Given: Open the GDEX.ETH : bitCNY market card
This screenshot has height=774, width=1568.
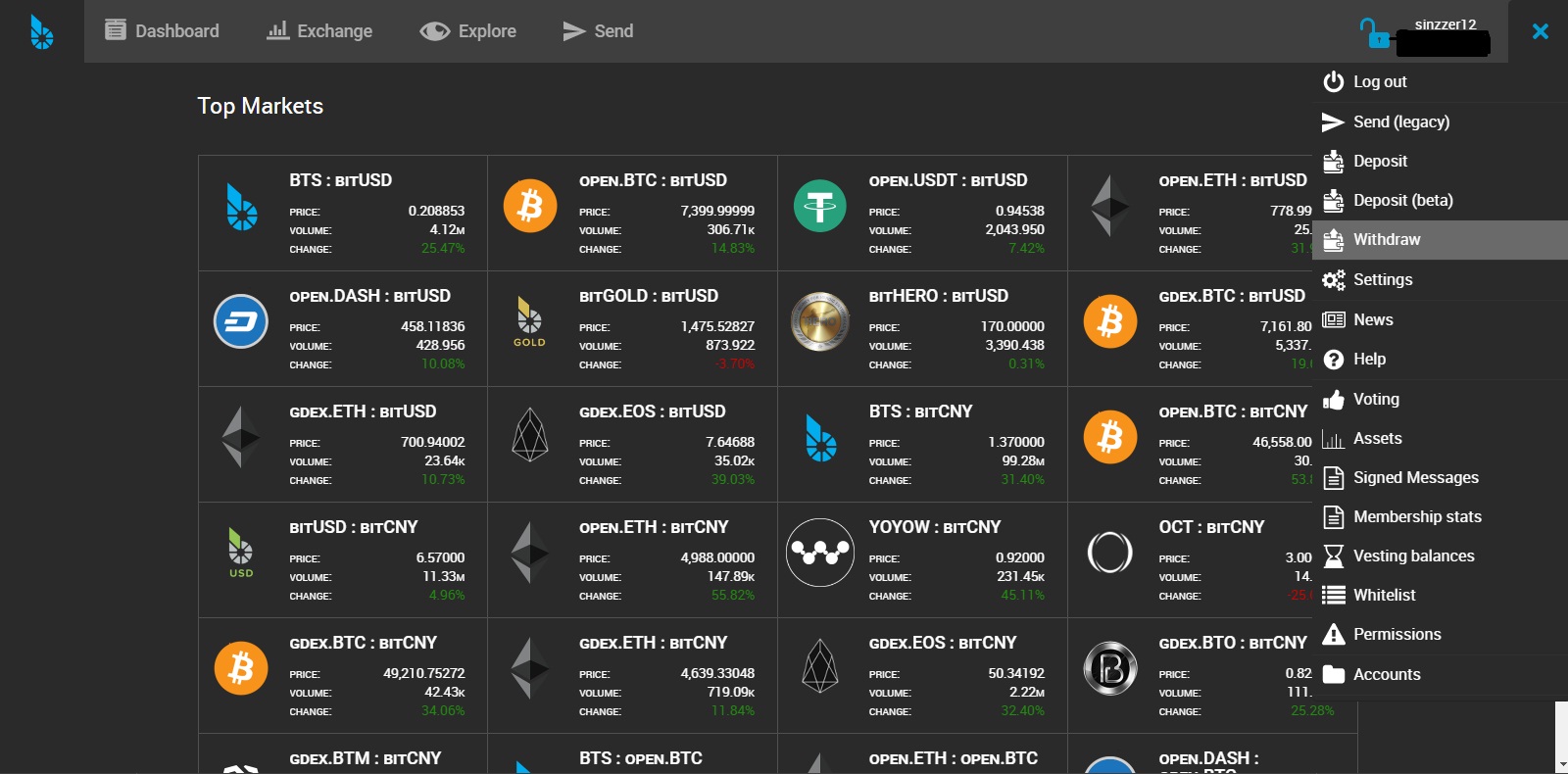Looking at the screenshot, I should click(632, 676).
